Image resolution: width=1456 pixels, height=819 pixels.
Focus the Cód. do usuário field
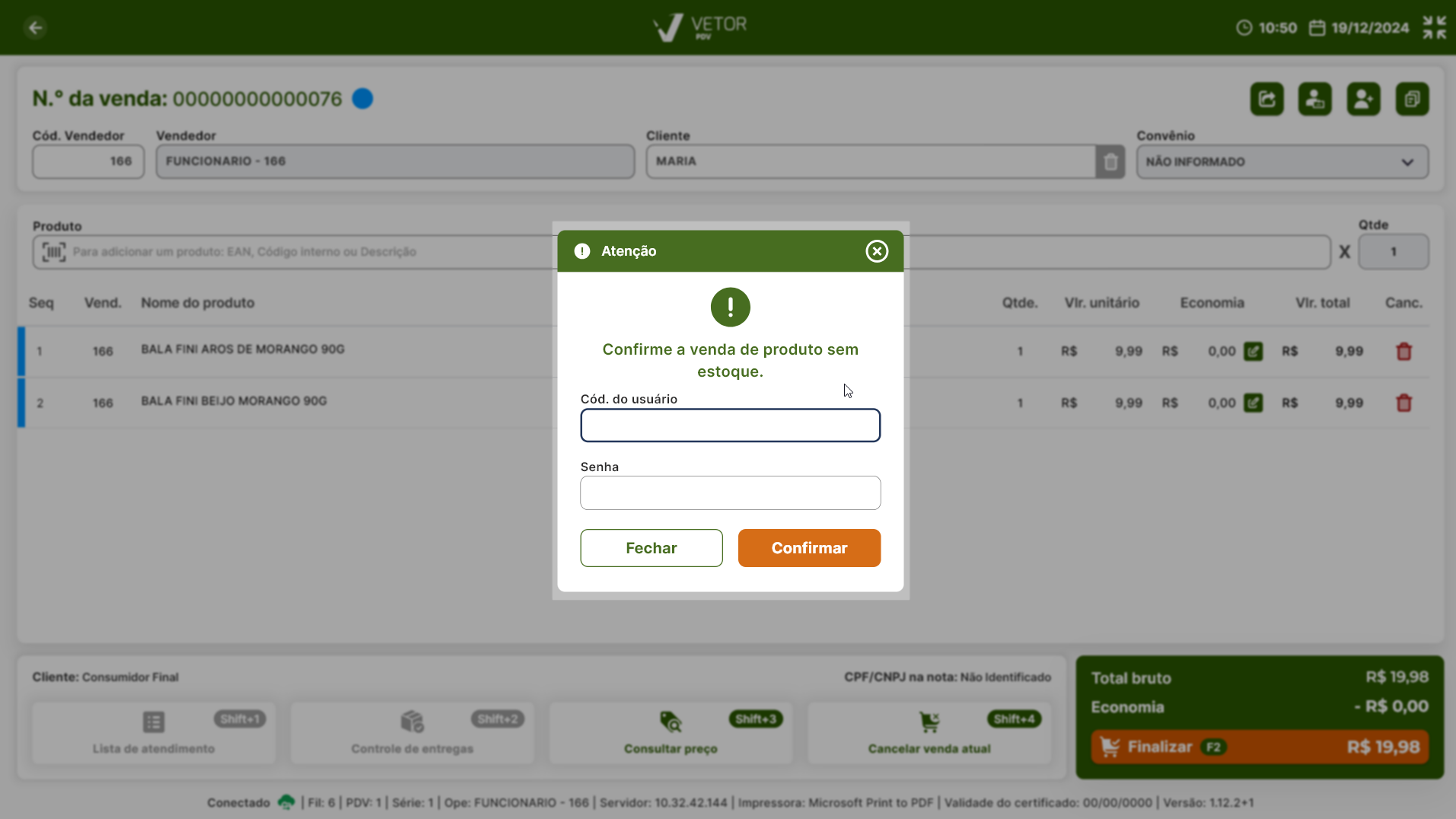click(x=730, y=425)
